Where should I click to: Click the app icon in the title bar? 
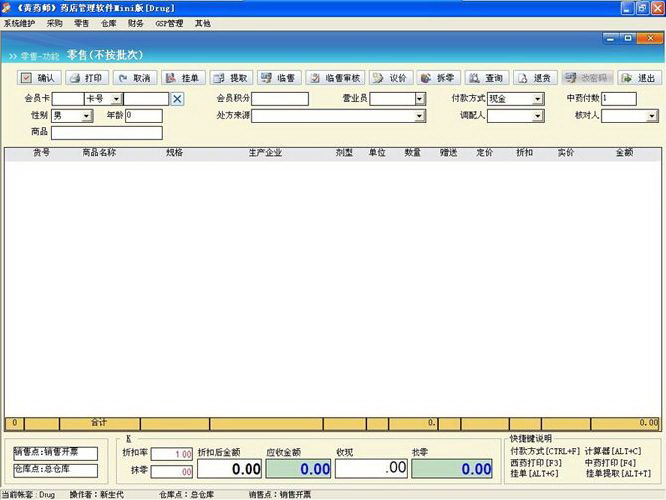[6, 8]
